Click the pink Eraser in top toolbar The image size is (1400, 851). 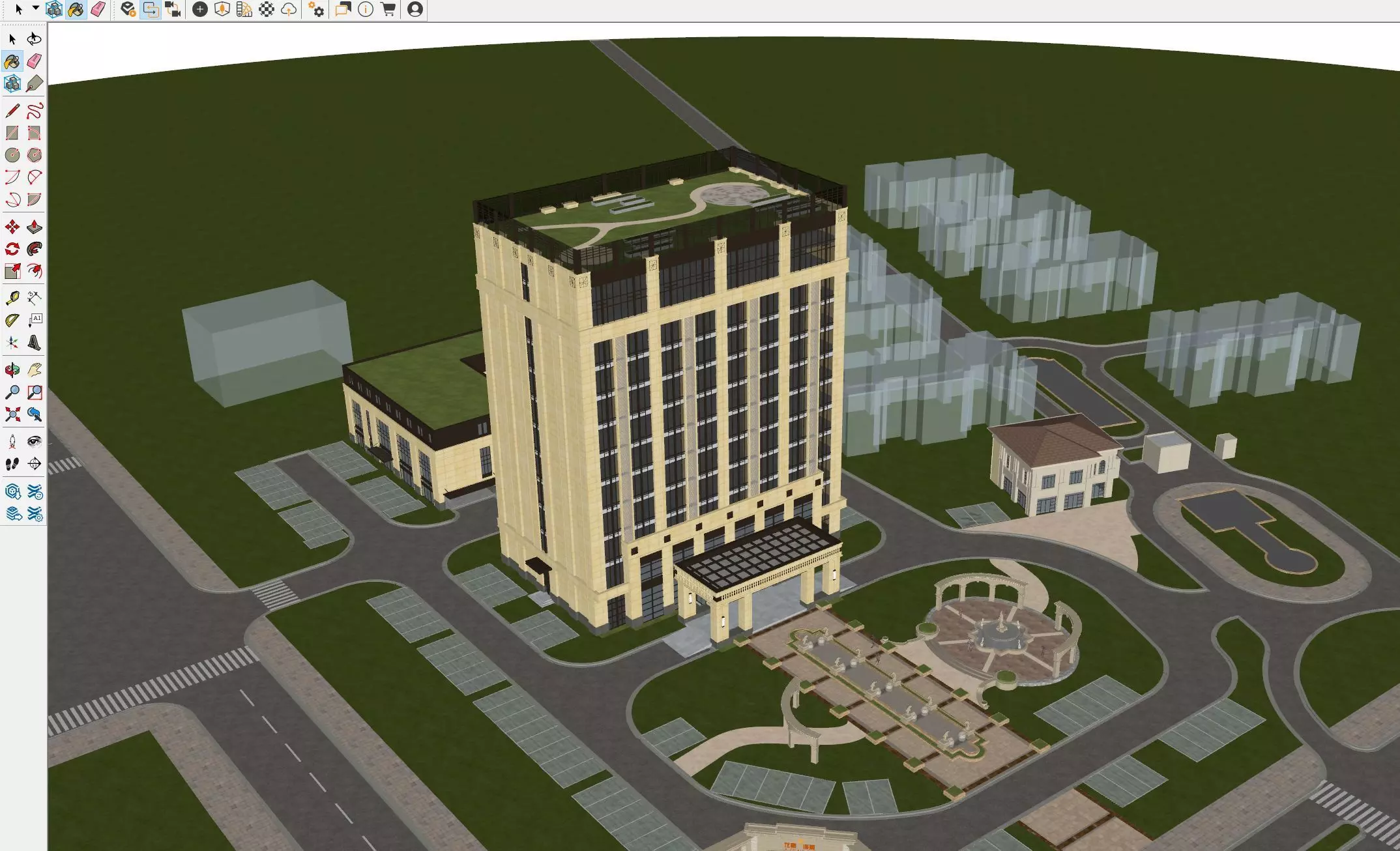pos(98,9)
